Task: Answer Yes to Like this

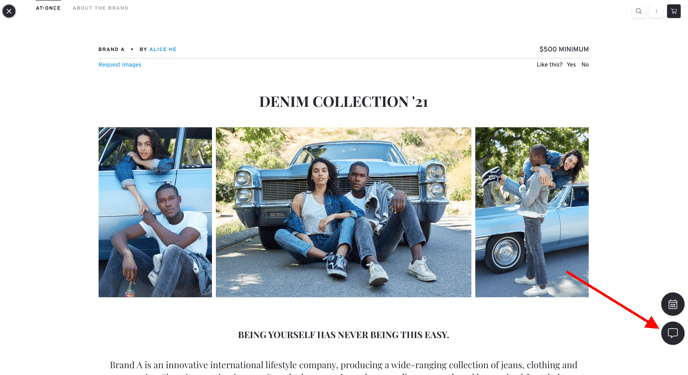Action: tap(571, 64)
